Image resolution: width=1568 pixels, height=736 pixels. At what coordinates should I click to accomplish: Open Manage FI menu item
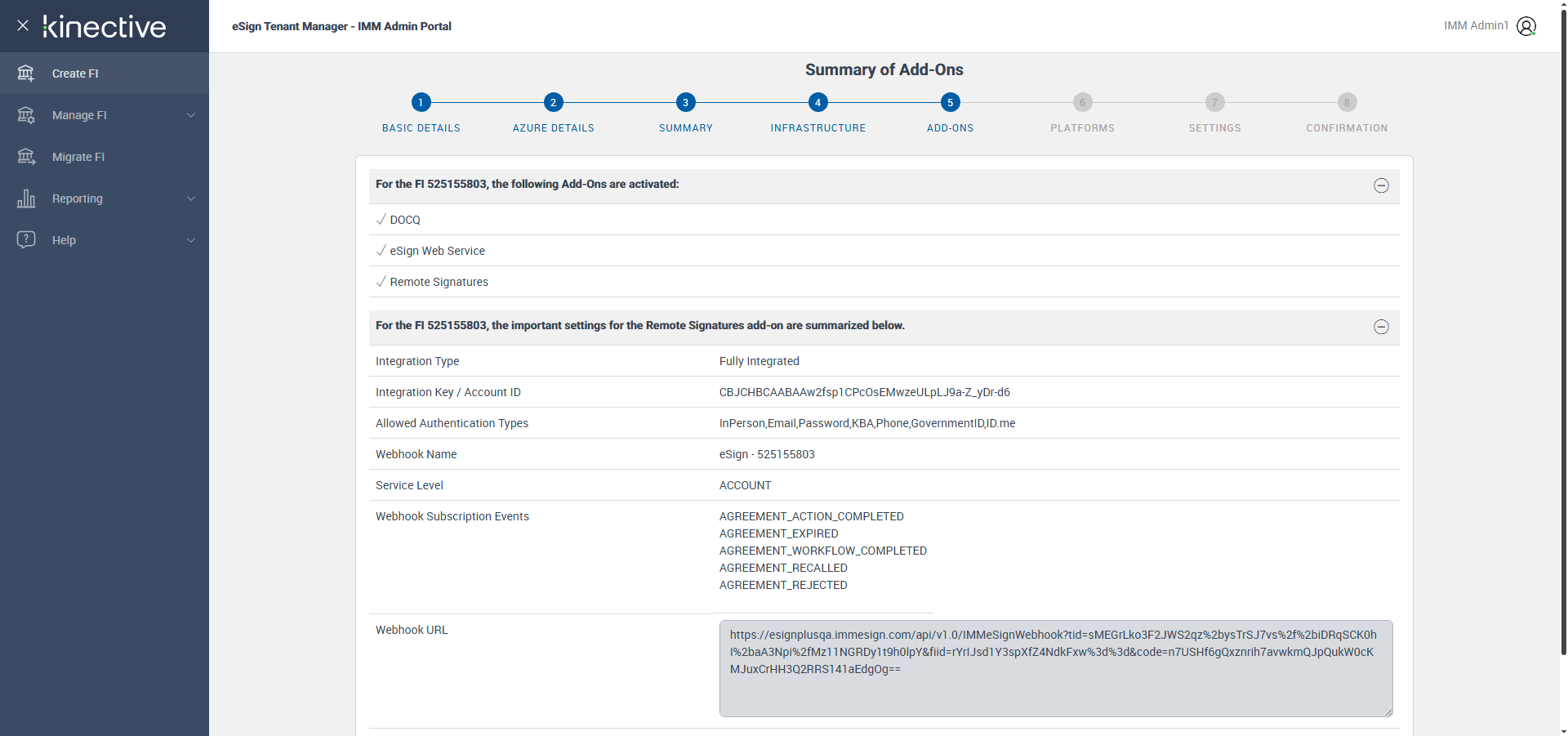point(105,115)
